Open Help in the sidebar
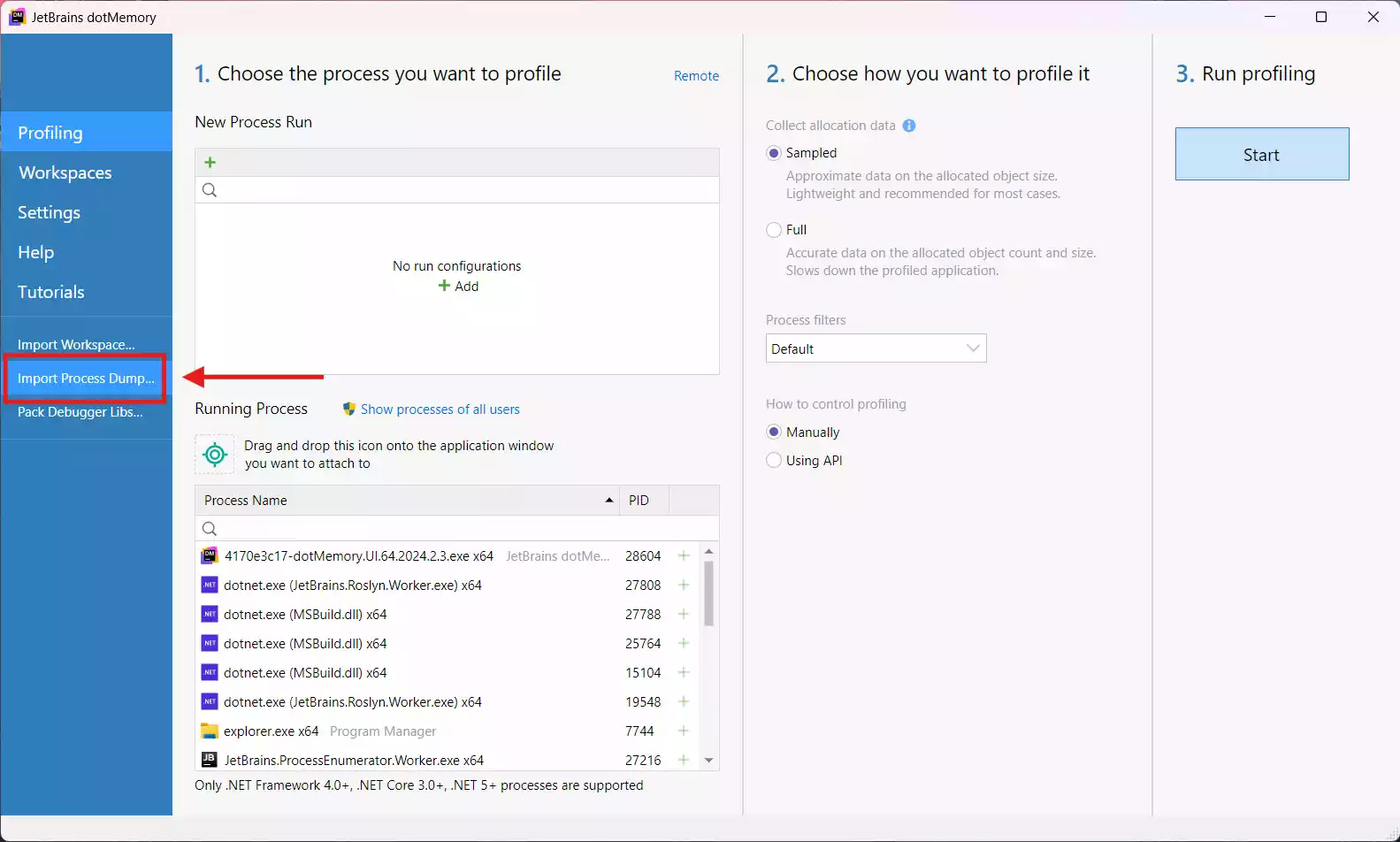The width and height of the screenshot is (1400, 842). pyautogui.click(x=87, y=252)
